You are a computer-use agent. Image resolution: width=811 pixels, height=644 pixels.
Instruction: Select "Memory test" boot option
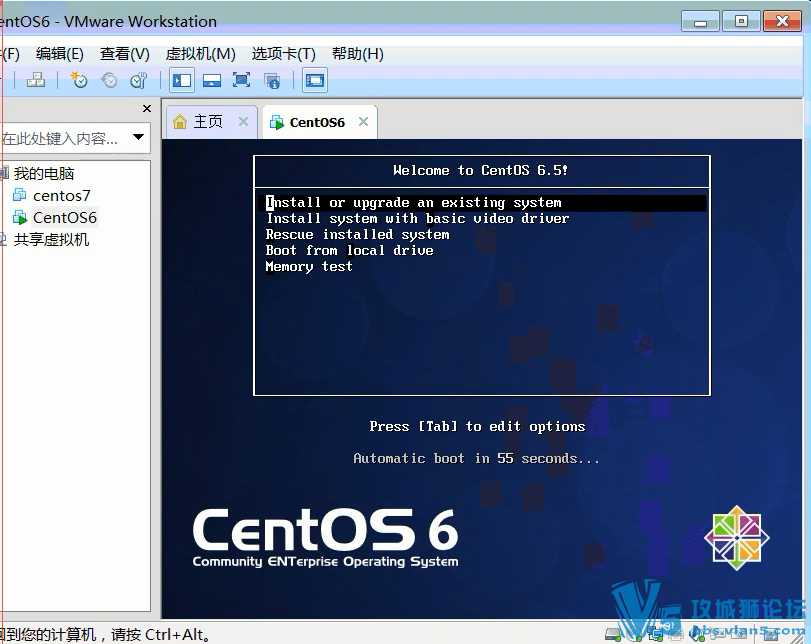[x=309, y=267]
